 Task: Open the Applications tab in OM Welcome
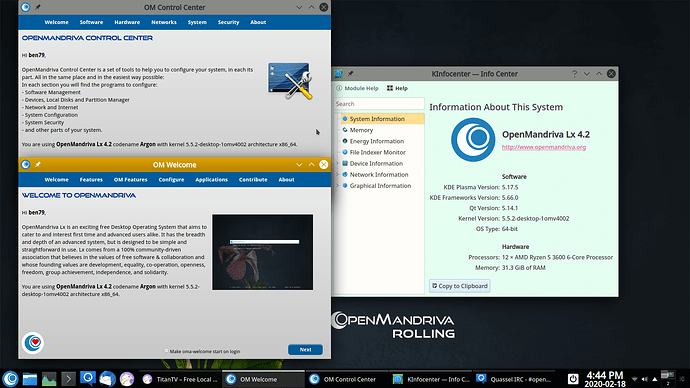point(212,179)
